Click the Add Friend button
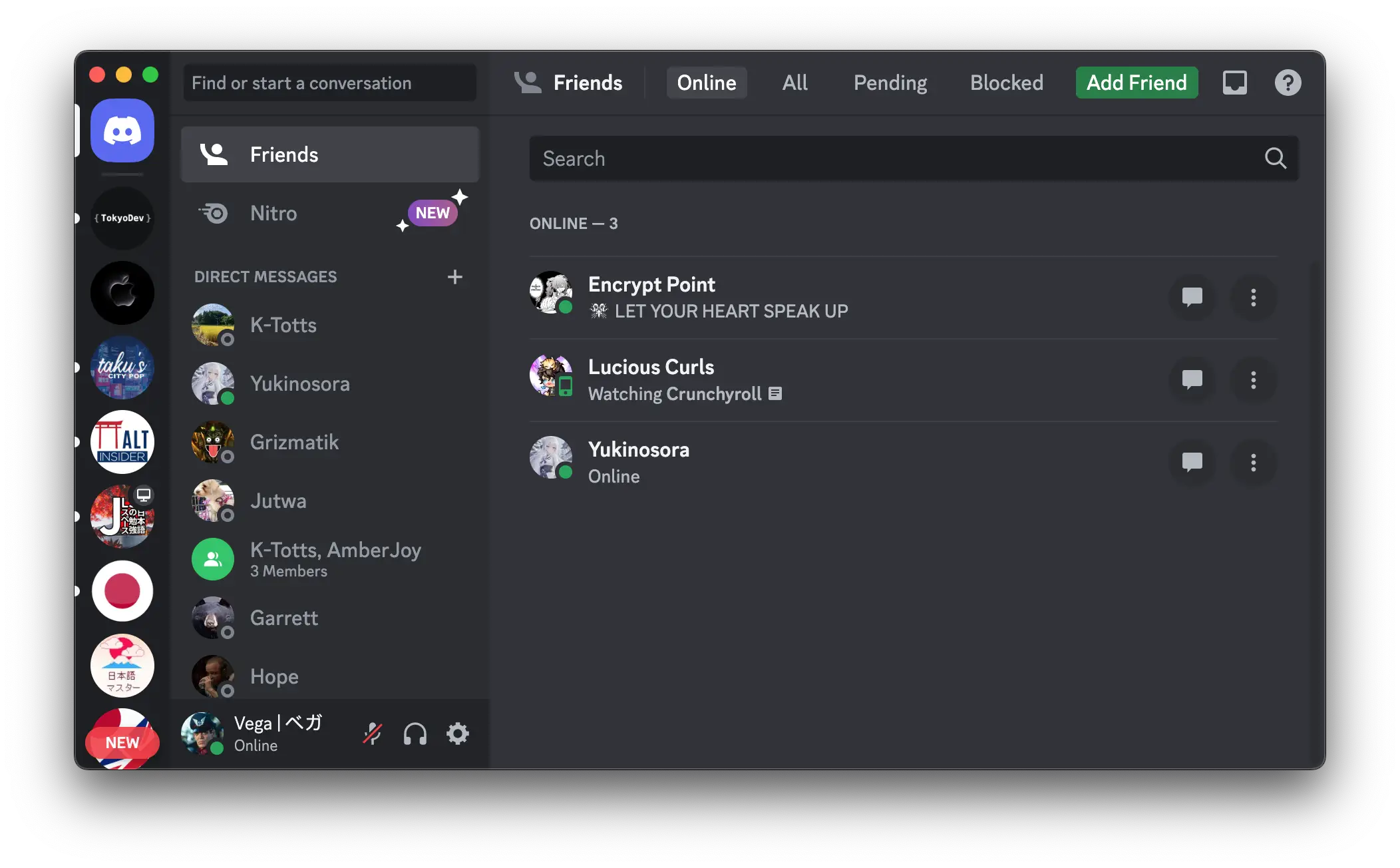Screen dimensions: 1400x868 (1137, 83)
